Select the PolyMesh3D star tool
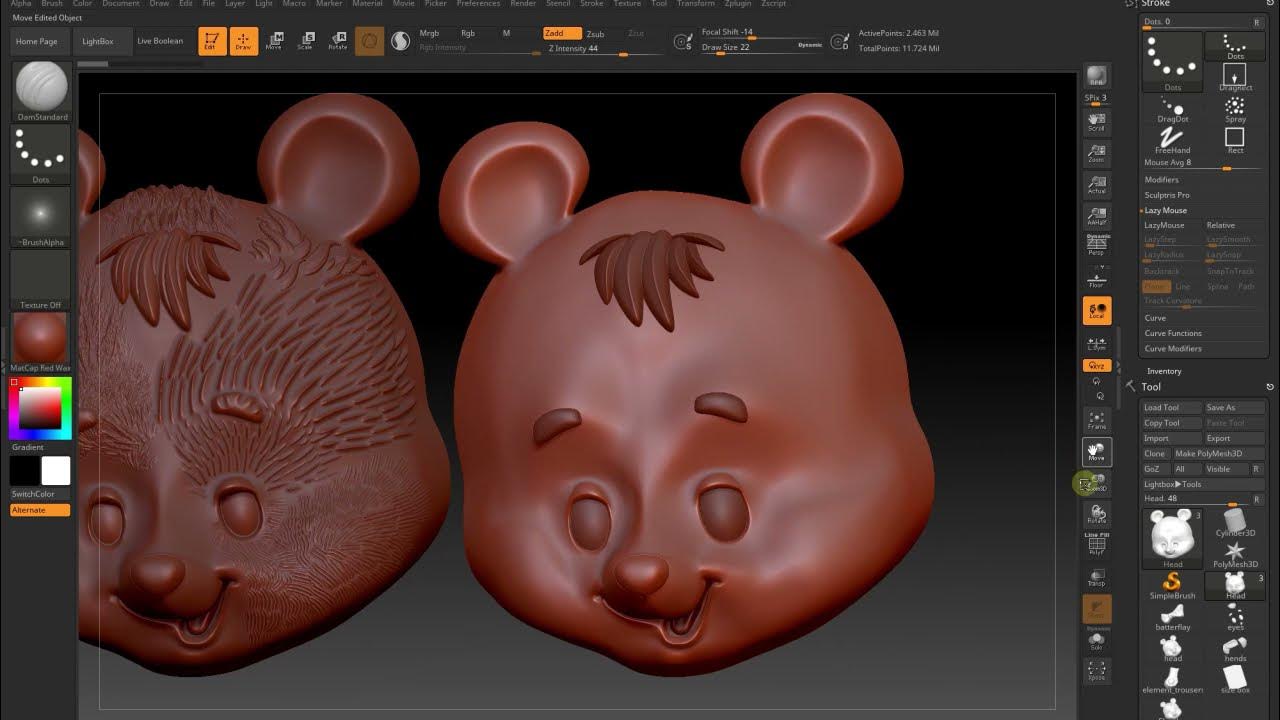Screen dimensions: 1280x720 1235,554
